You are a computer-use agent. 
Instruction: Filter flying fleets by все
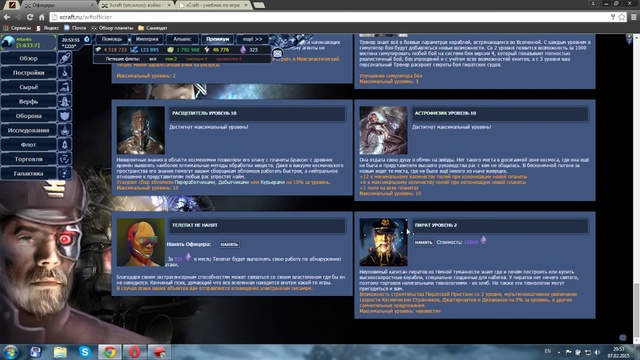[x=153, y=59]
